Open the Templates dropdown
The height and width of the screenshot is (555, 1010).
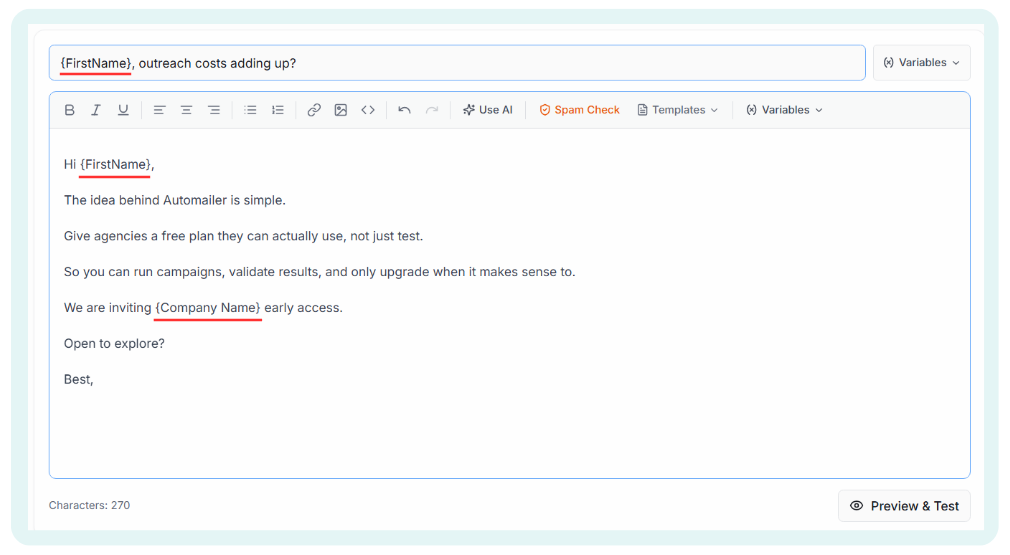(678, 110)
